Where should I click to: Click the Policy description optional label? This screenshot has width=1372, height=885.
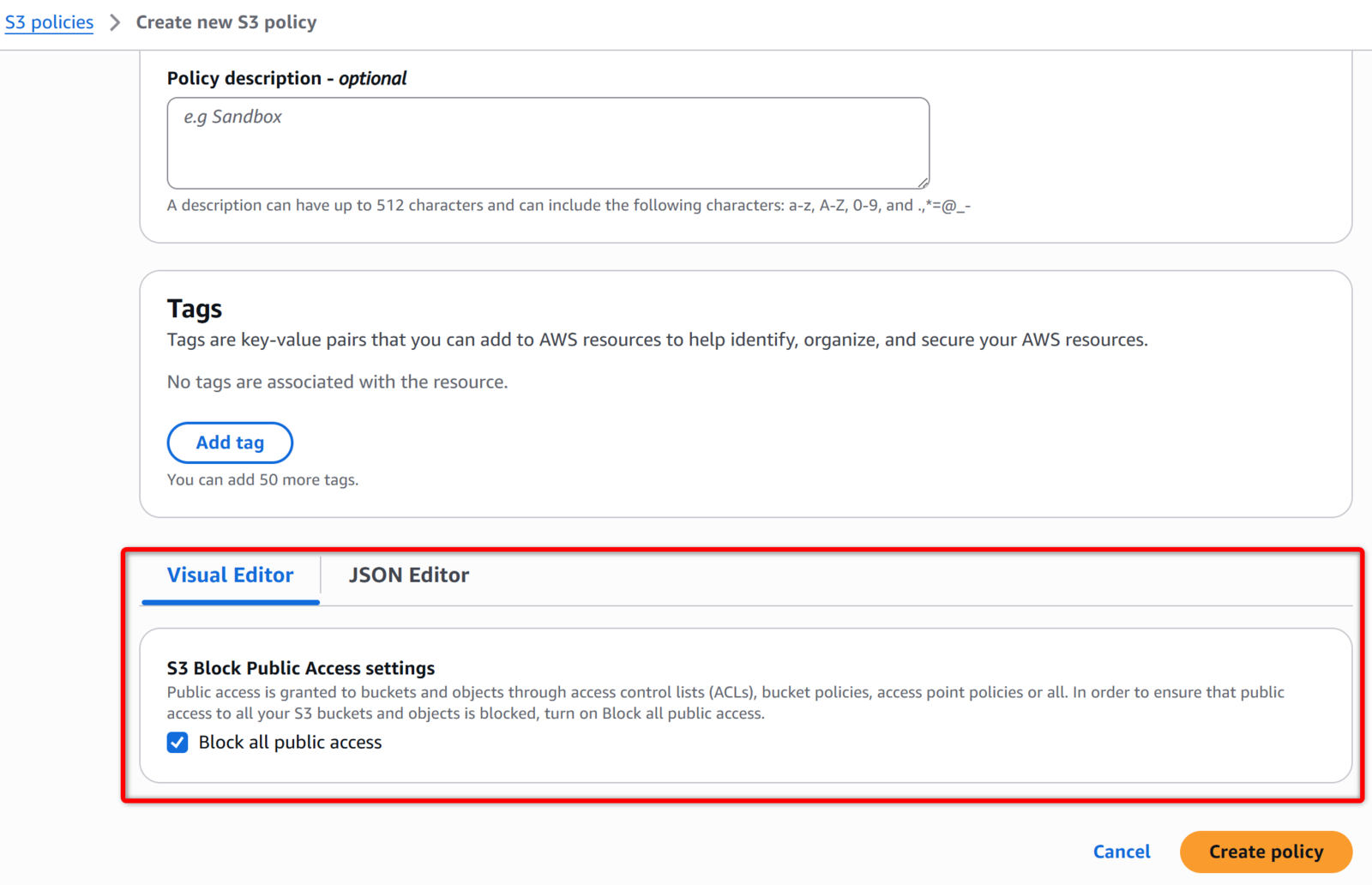(286, 78)
